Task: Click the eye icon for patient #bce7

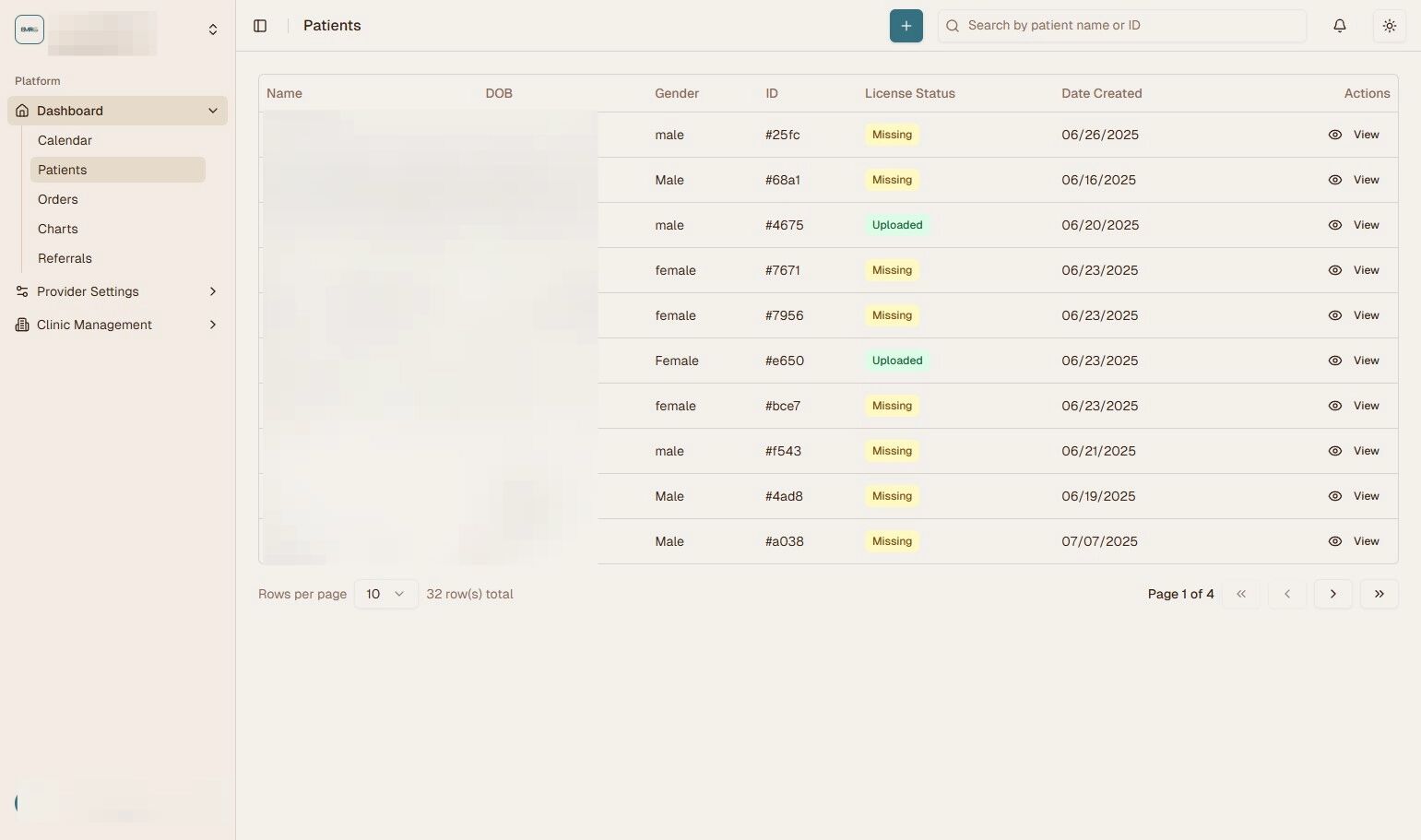Action: pyautogui.click(x=1334, y=406)
